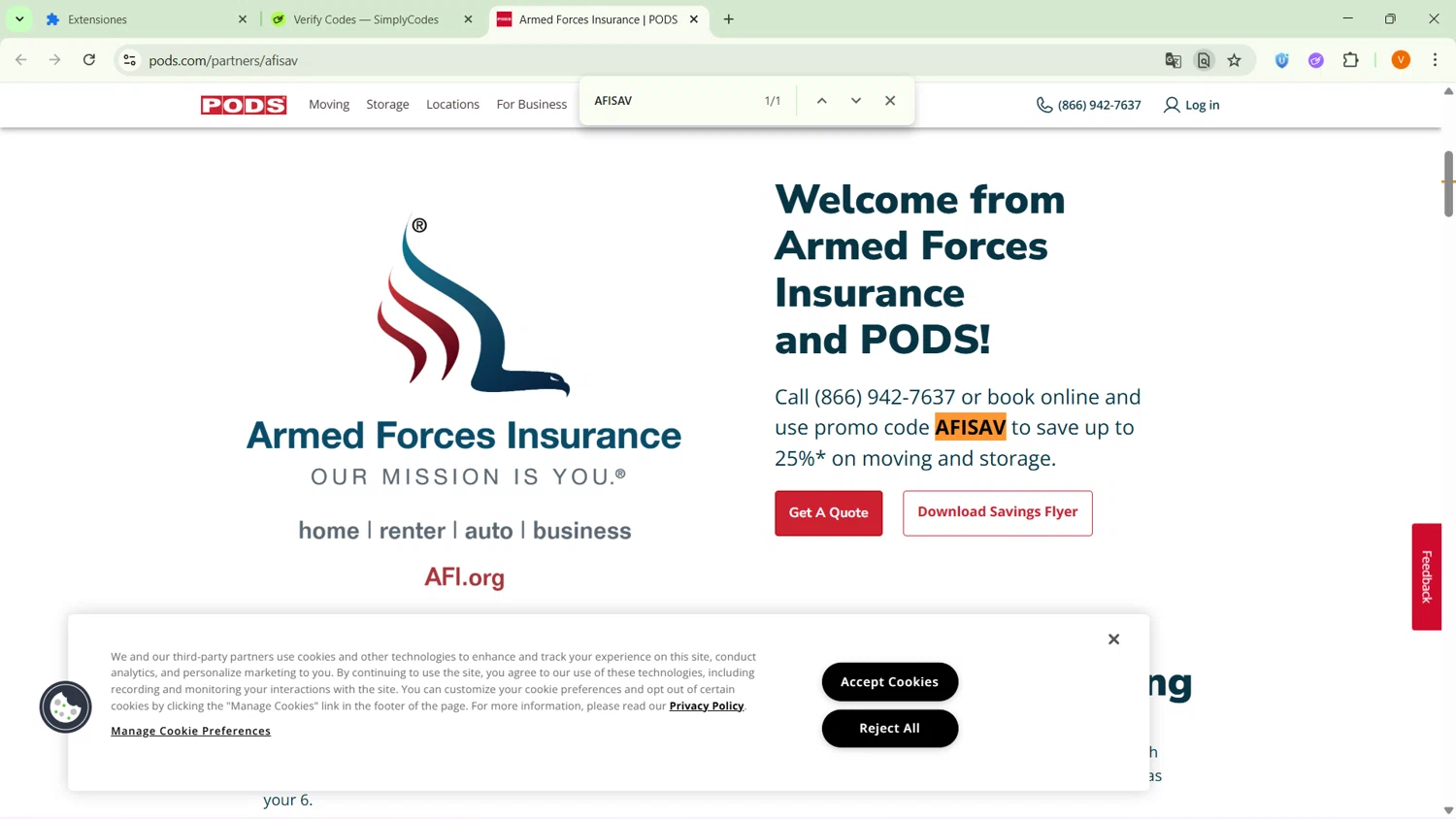Screen dimensions: 1456x819
Task: Focus the address bar URL pods.com/partners/afisav
Action: [223, 60]
